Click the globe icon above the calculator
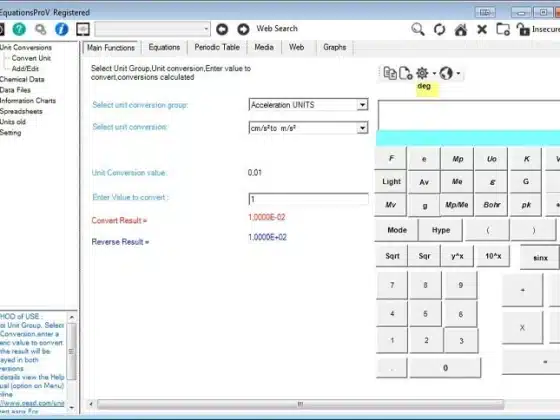 (446, 73)
